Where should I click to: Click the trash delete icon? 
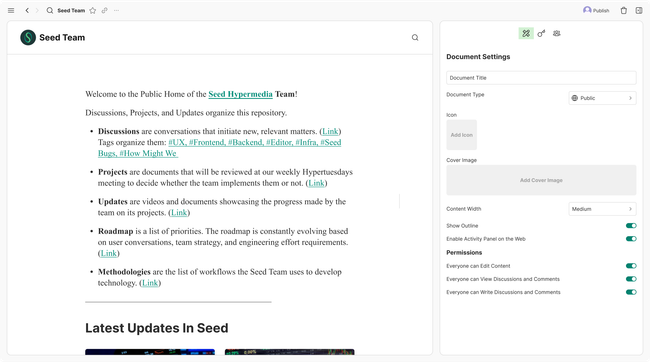coord(623,11)
